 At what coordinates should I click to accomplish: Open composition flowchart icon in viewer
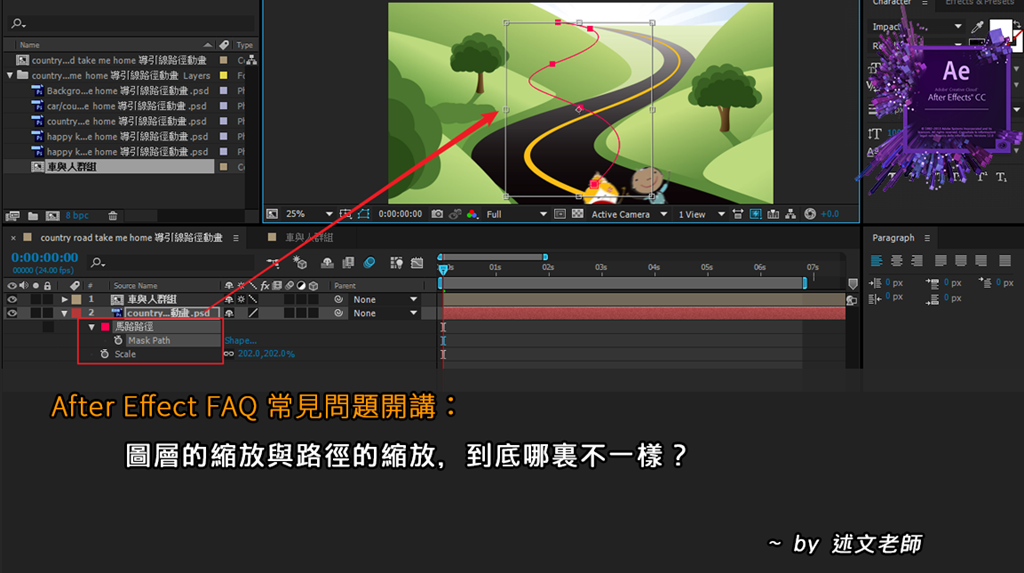791,214
